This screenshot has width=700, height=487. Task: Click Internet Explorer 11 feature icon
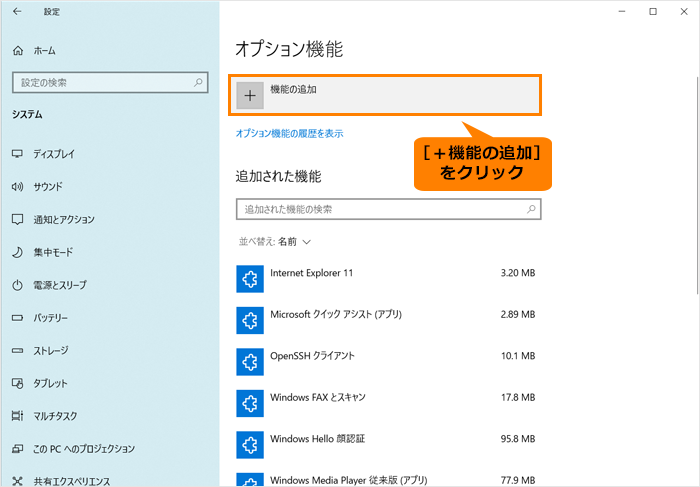pyautogui.click(x=250, y=279)
